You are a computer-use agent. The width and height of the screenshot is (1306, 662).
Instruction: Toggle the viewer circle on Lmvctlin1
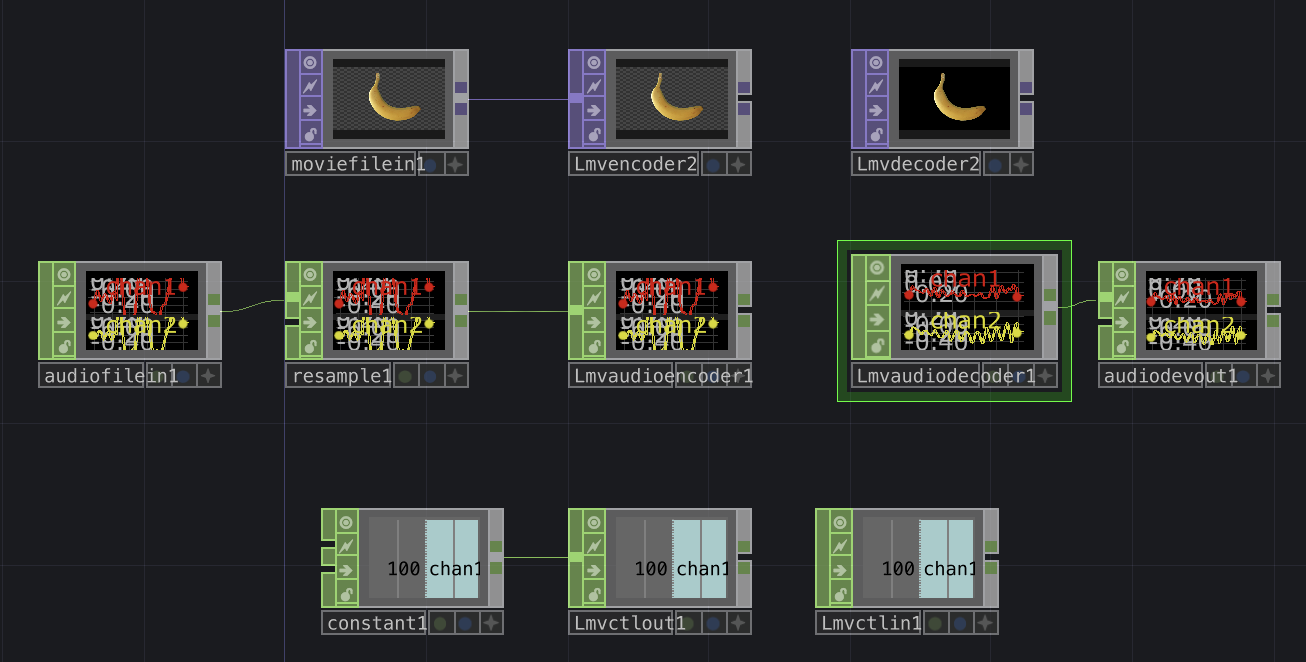840,521
